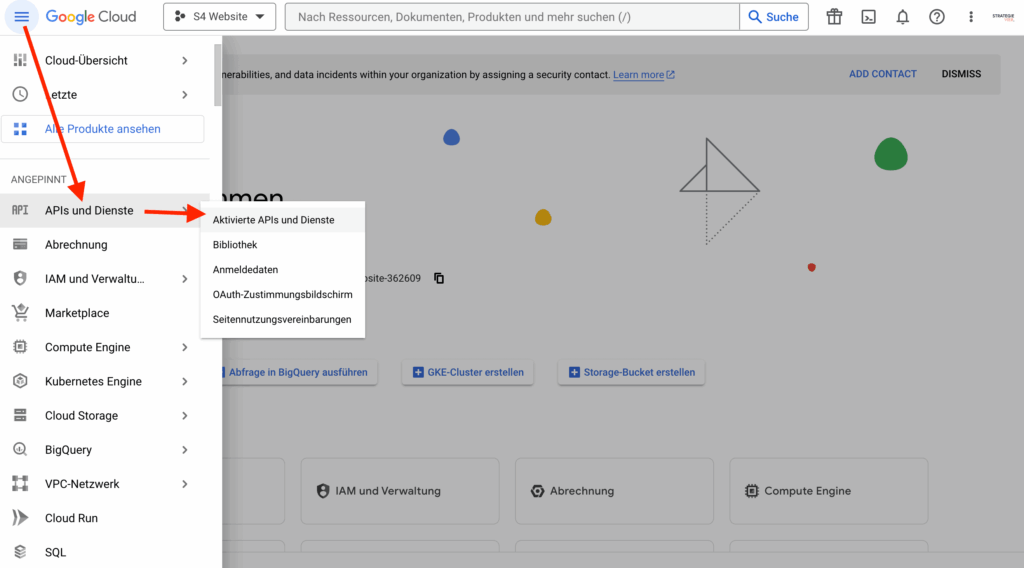Open the IAM und Verwaltung quick-access card

click(x=400, y=491)
